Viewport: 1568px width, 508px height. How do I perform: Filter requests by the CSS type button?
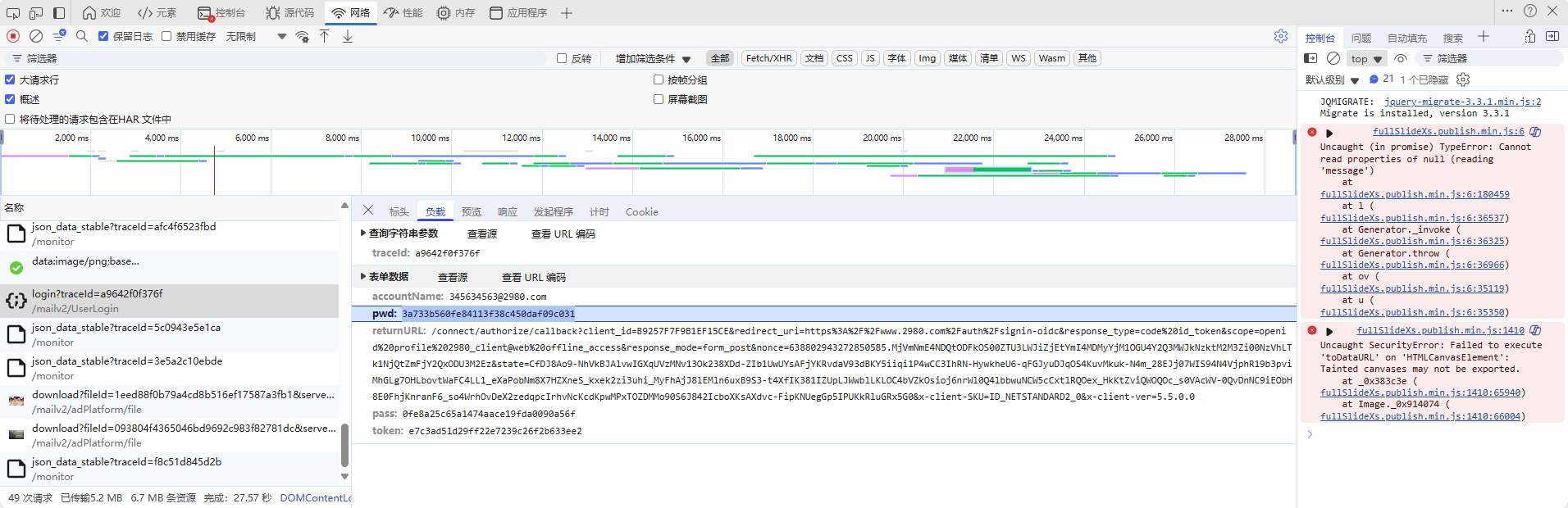[844, 58]
